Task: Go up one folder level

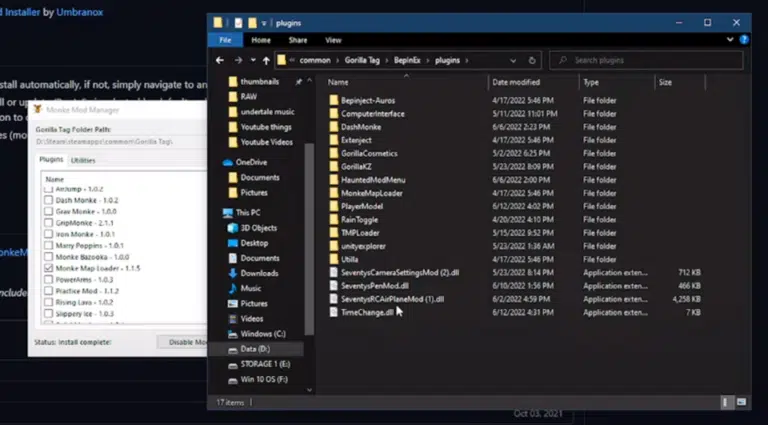Action: tap(266, 60)
